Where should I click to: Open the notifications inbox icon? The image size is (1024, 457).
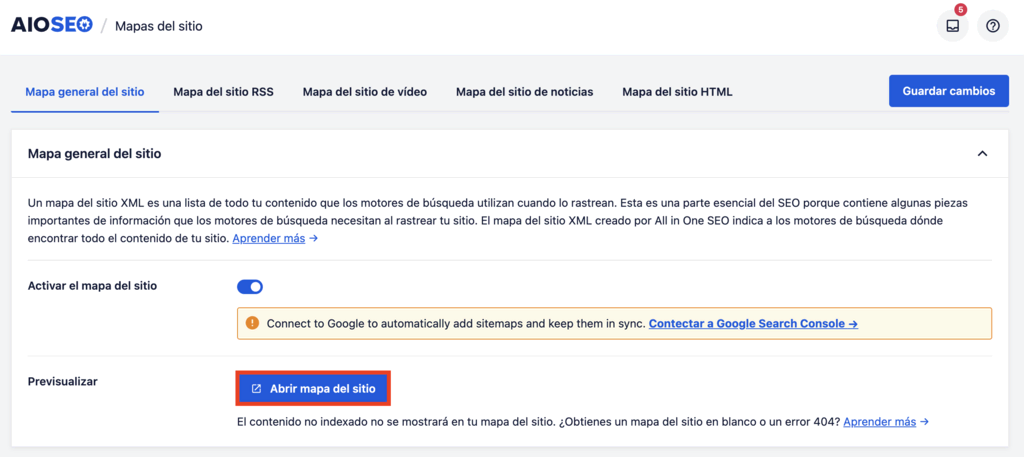(x=952, y=27)
